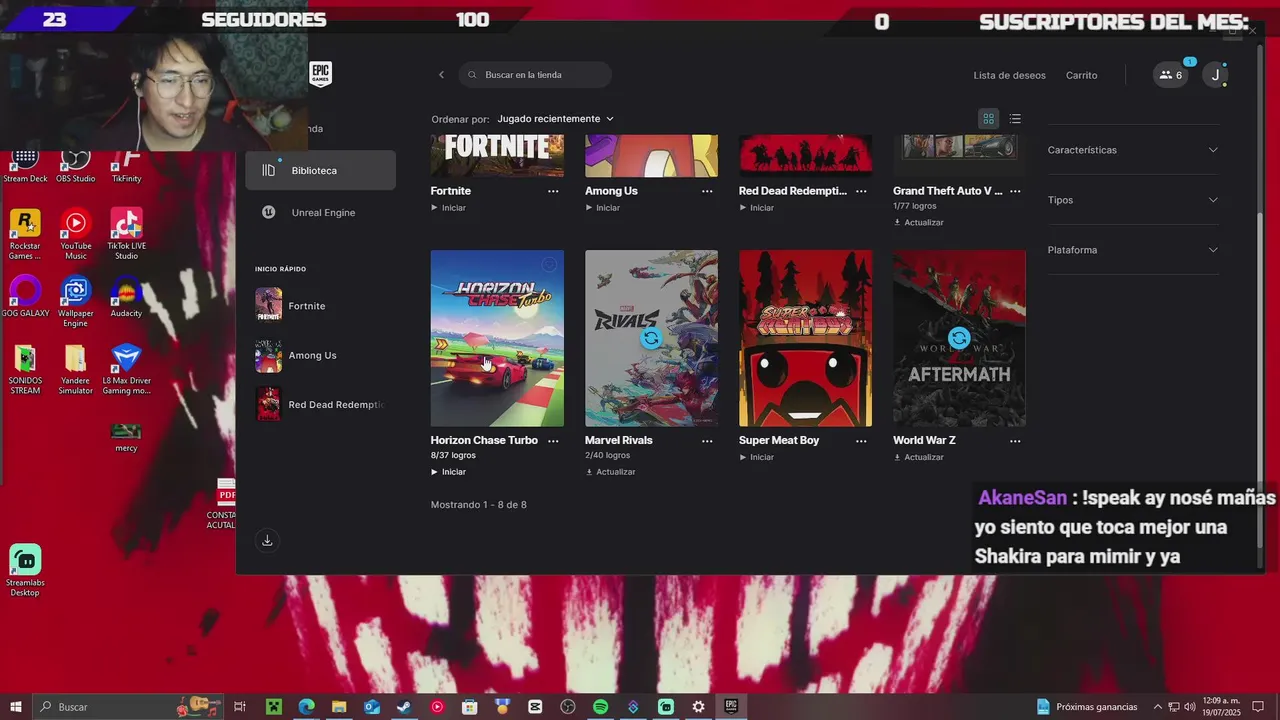Screen dimensions: 1280x720
Task: Open mercy file on desktop
Action: coord(126,437)
